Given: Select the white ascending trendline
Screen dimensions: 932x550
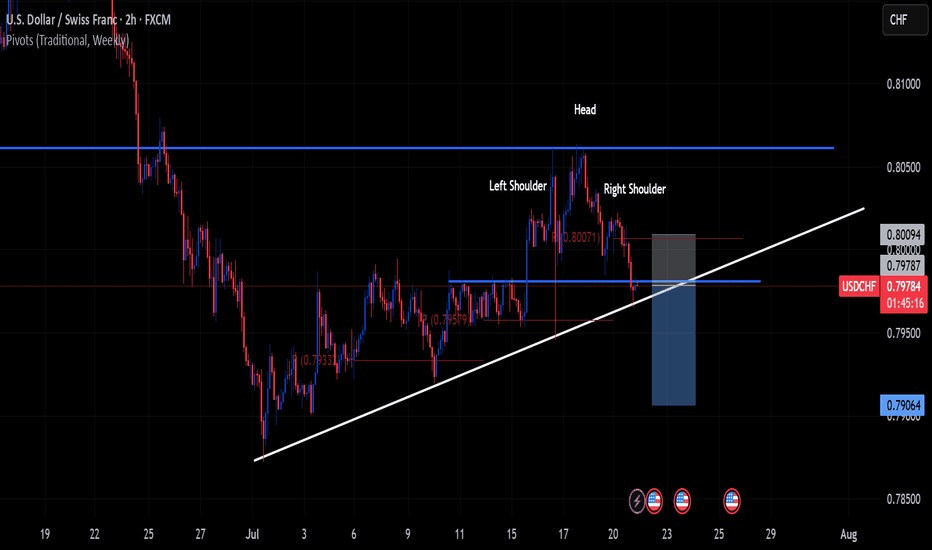Looking at the screenshot, I should (559, 334).
